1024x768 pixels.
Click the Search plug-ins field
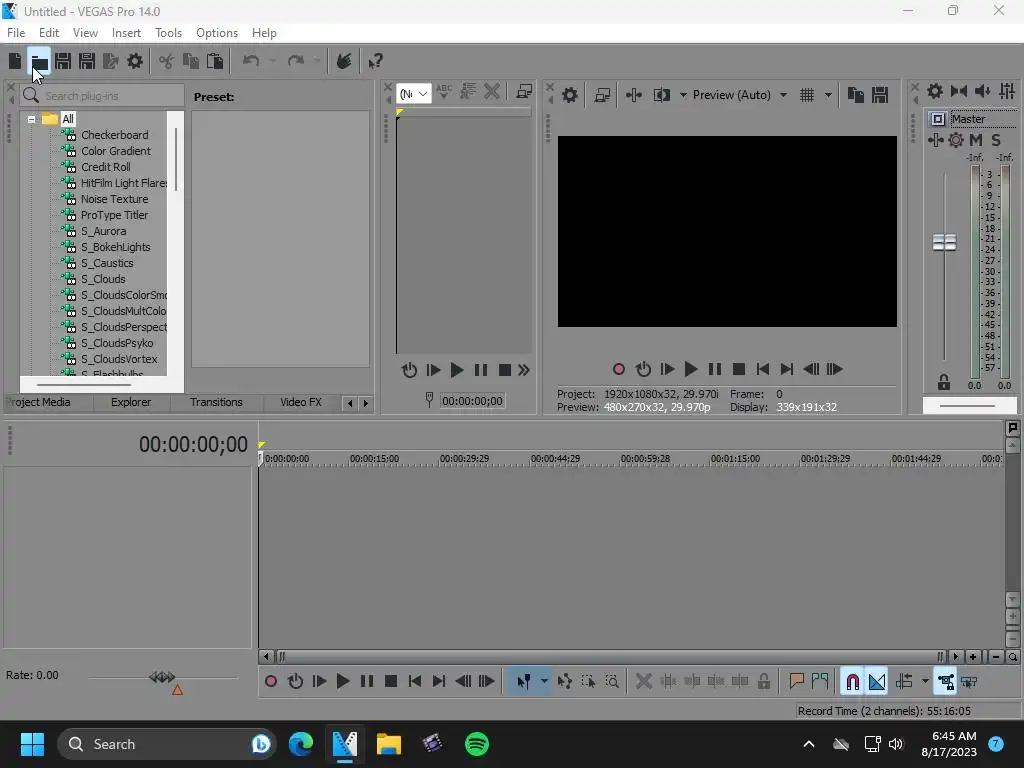[x=102, y=96]
